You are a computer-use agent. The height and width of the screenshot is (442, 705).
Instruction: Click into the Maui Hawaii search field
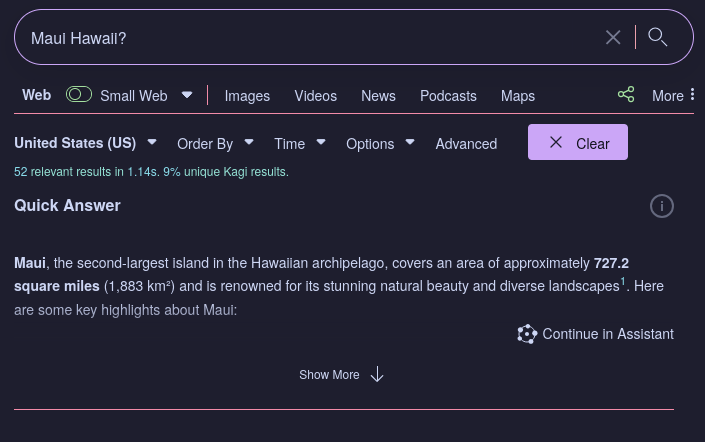300,38
